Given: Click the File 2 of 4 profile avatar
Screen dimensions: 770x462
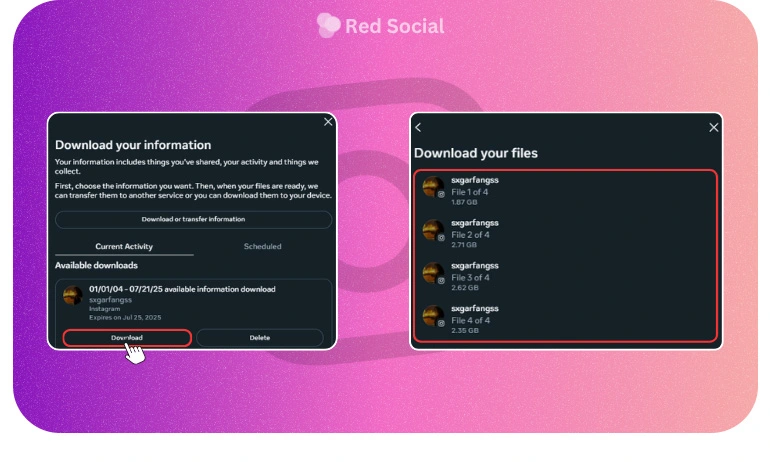Looking at the screenshot, I should coord(432,230).
